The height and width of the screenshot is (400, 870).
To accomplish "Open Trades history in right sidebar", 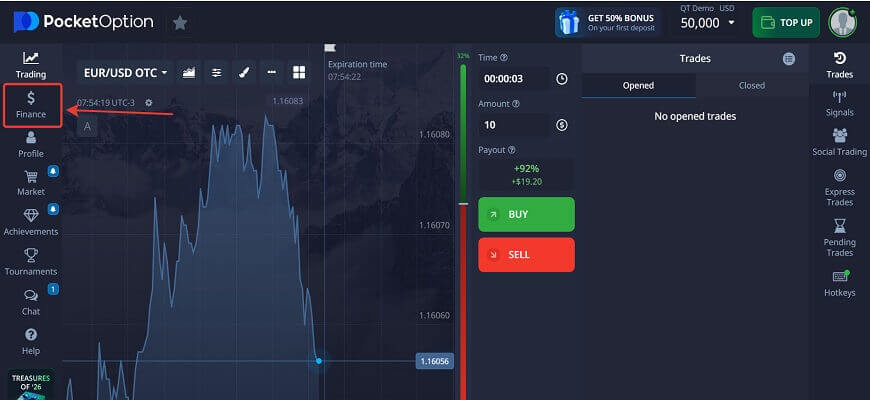I will 839,65.
